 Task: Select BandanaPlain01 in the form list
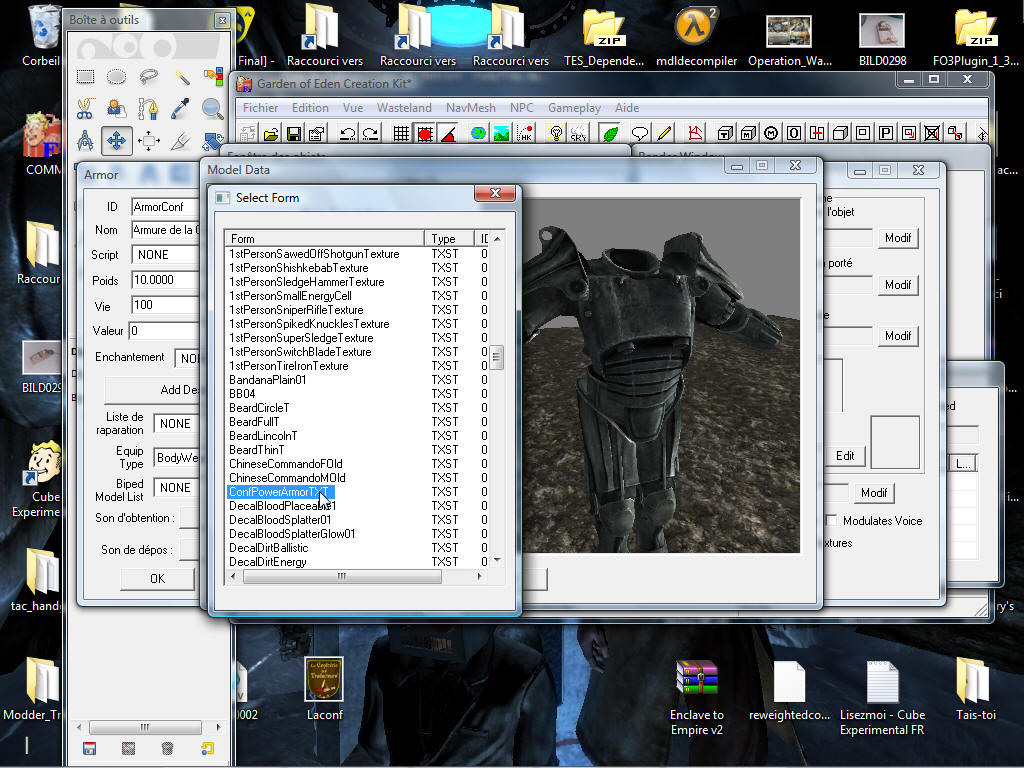(268, 380)
